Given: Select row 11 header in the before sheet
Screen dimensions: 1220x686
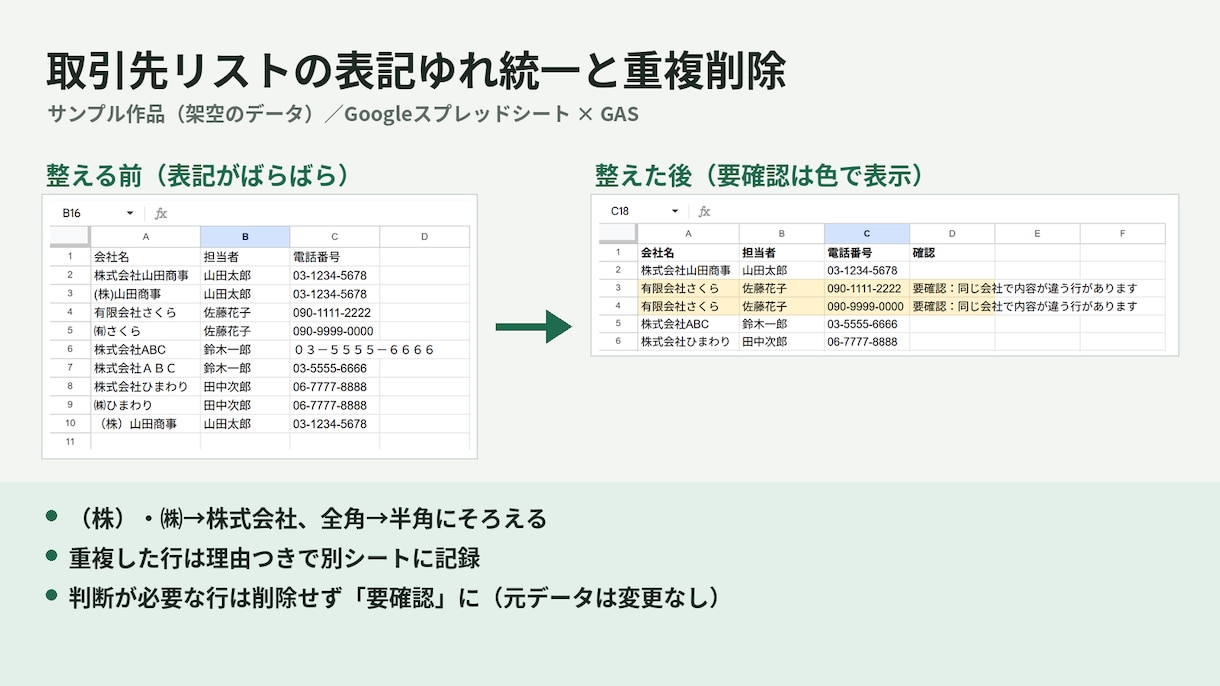Looking at the screenshot, I should 70,442.
